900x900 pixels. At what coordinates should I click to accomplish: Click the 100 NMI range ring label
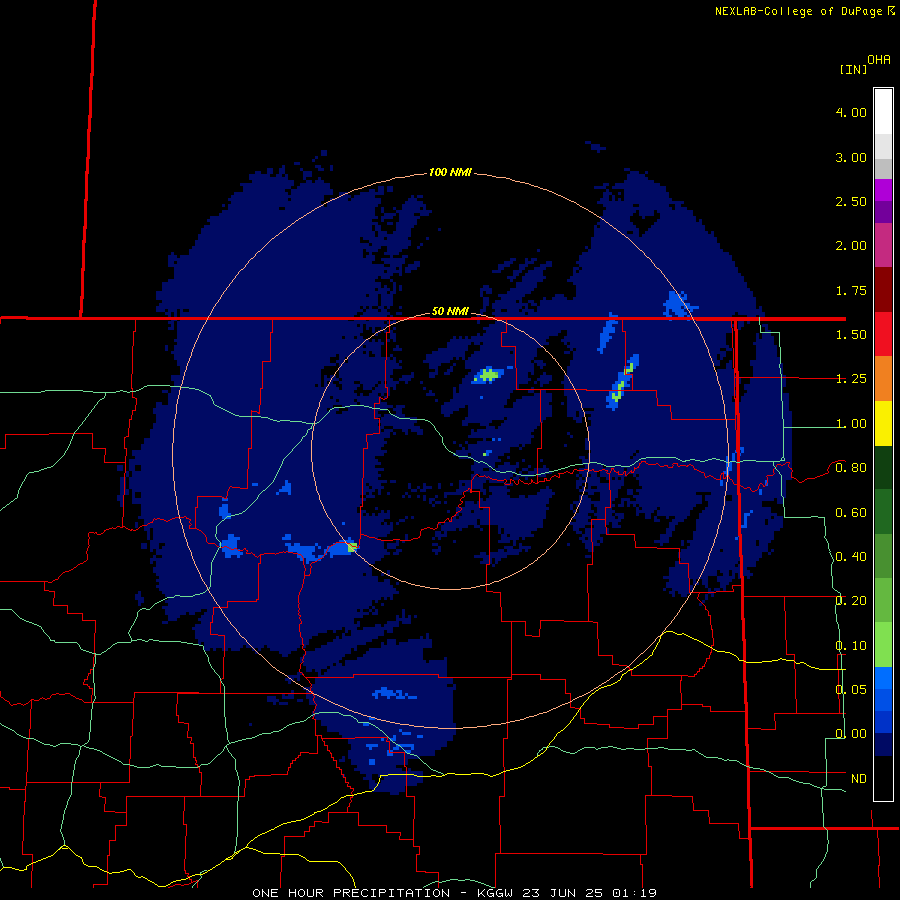point(450,172)
